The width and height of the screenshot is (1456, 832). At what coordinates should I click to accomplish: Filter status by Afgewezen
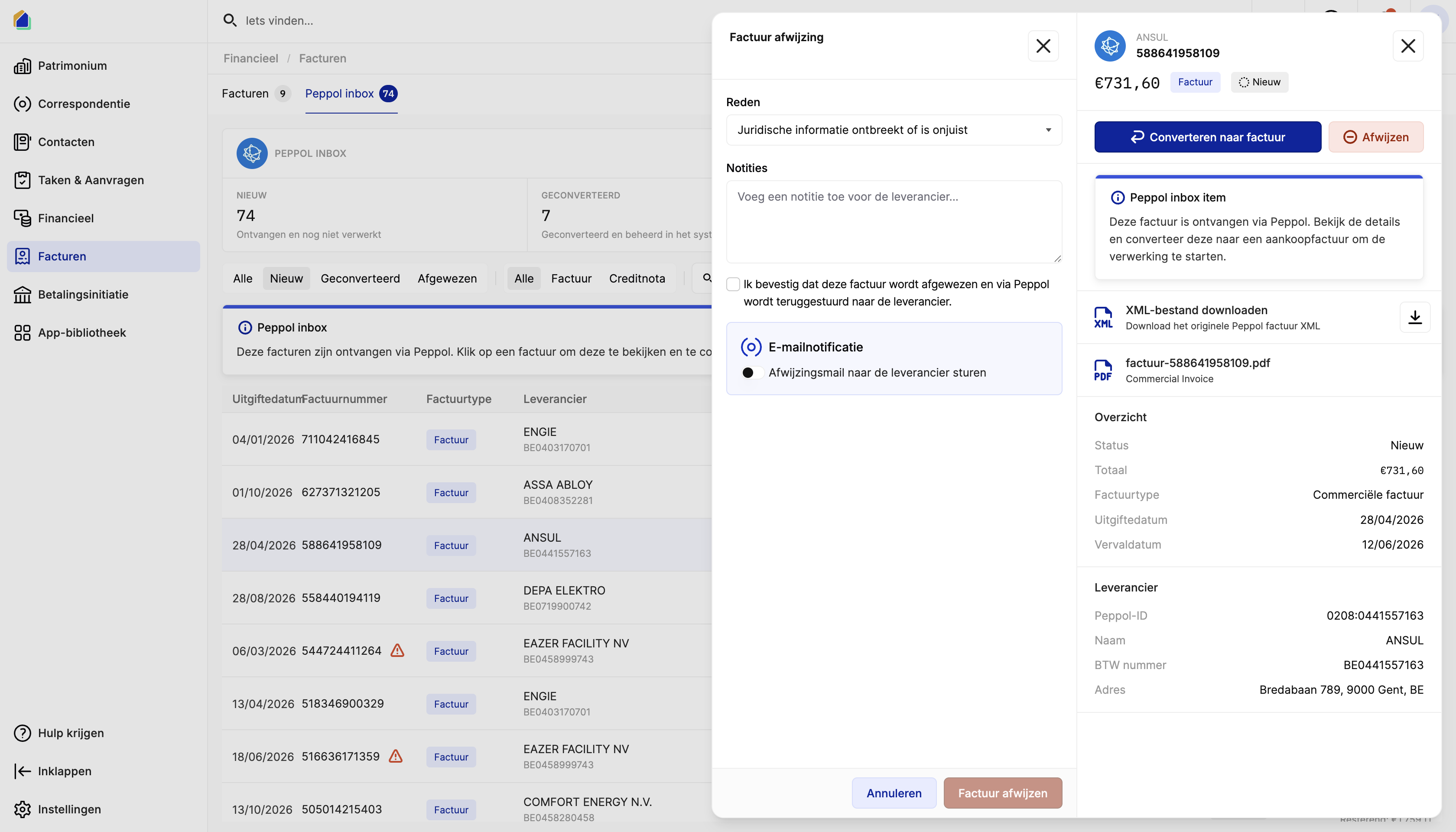[447, 278]
